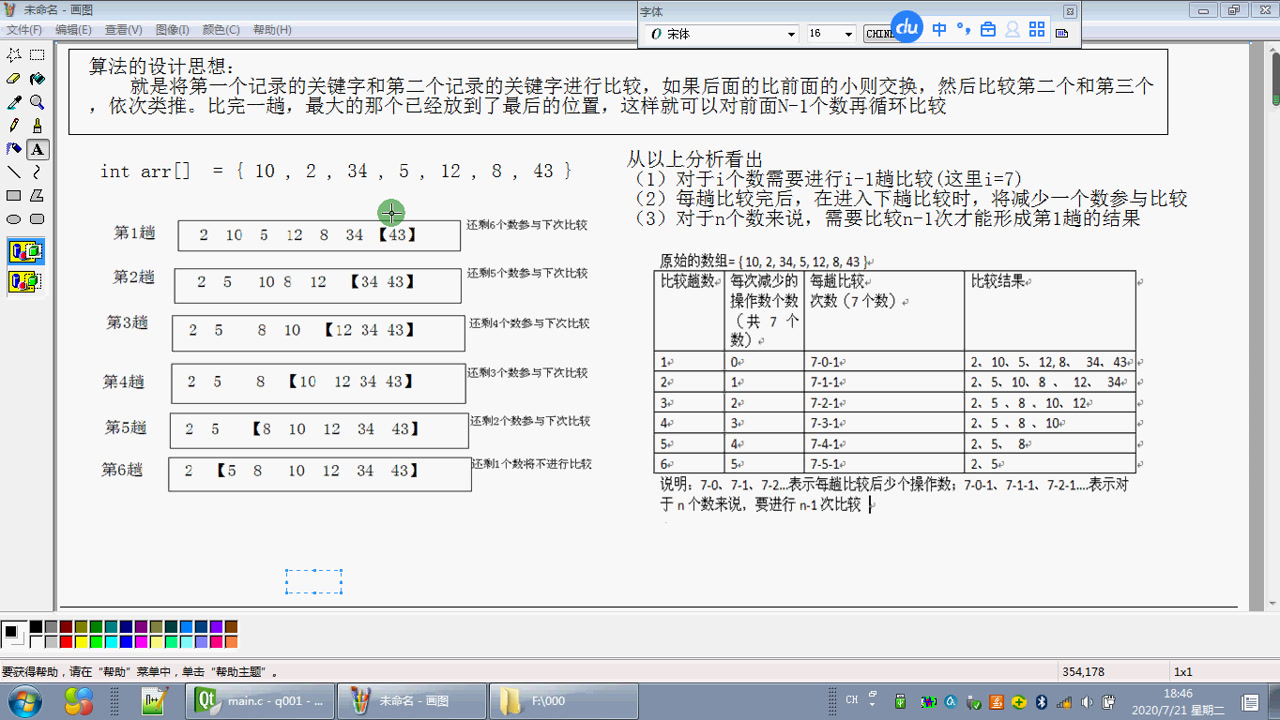Screen dimensions: 1280x720
Task: Open the 编辑(E) menu
Action: (x=73, y=30)
